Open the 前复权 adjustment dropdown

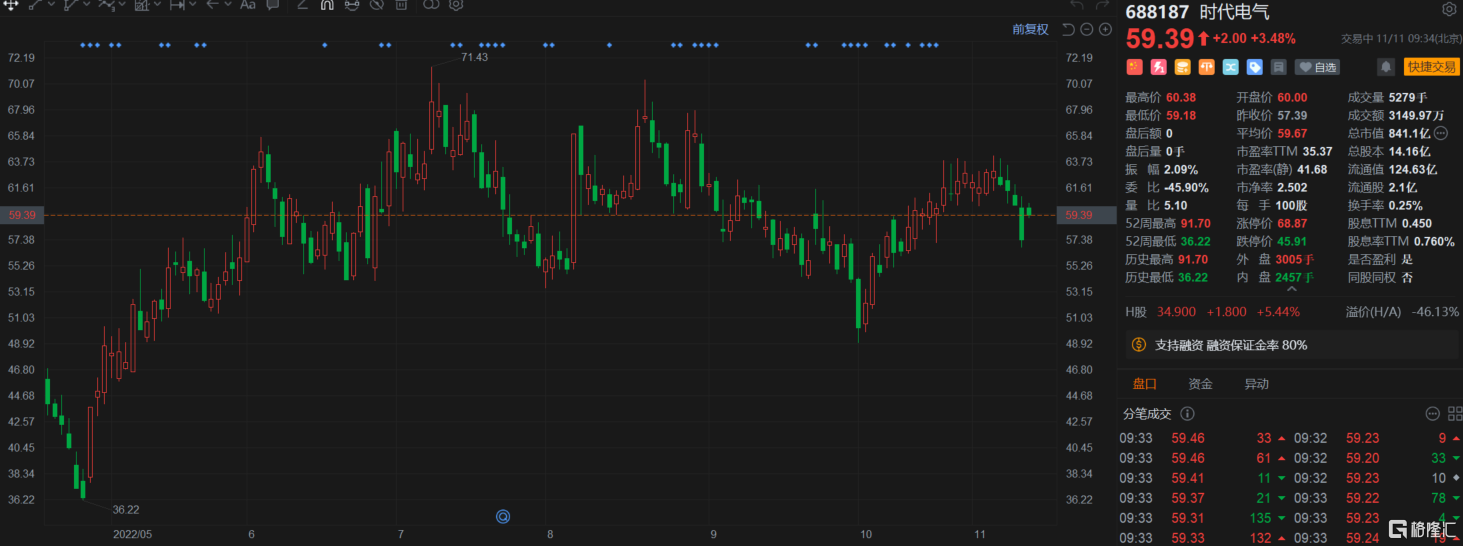pos(1030,29)
